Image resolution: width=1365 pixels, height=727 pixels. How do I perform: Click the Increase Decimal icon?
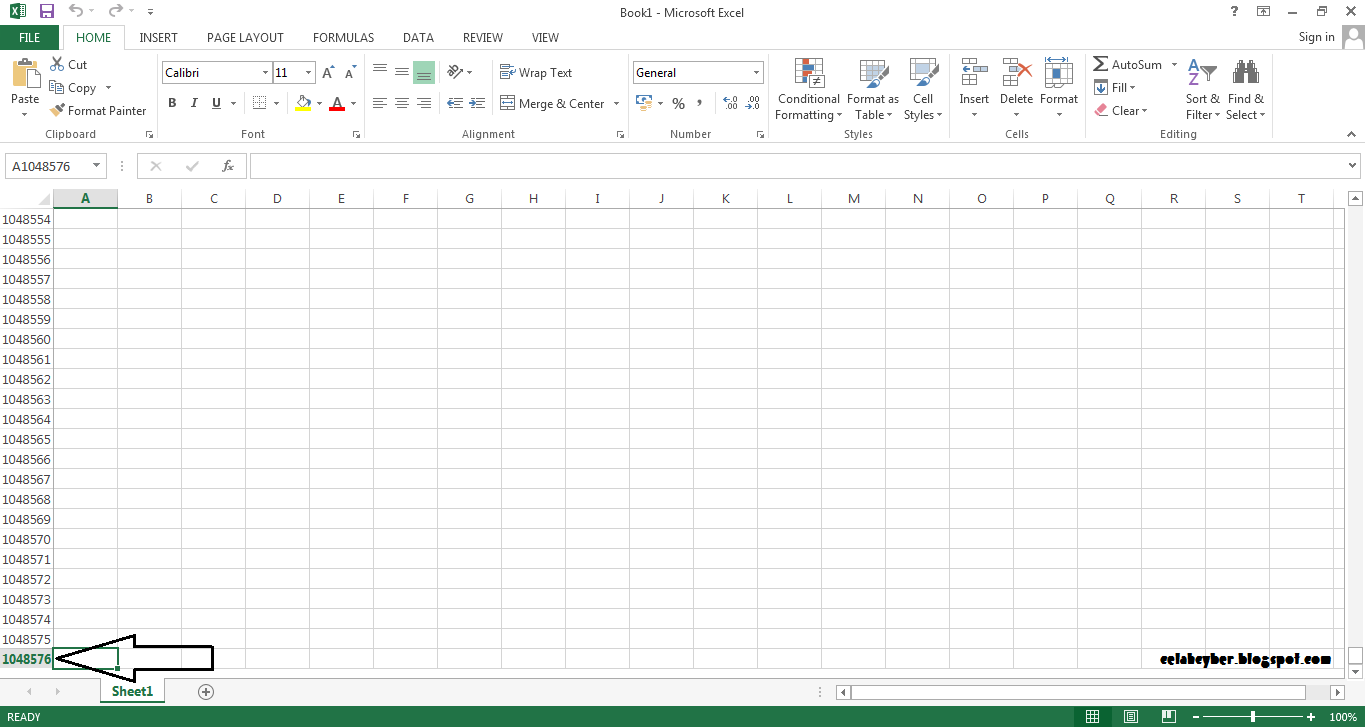coord(730,103)
